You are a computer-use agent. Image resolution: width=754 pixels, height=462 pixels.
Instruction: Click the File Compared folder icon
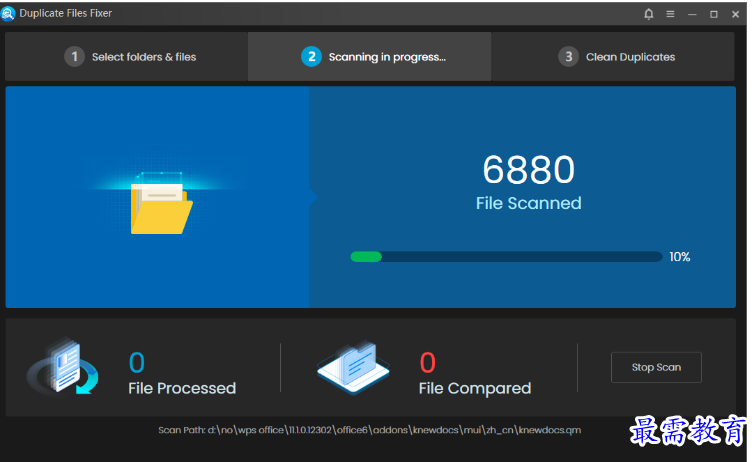click(x=353, y=367)
